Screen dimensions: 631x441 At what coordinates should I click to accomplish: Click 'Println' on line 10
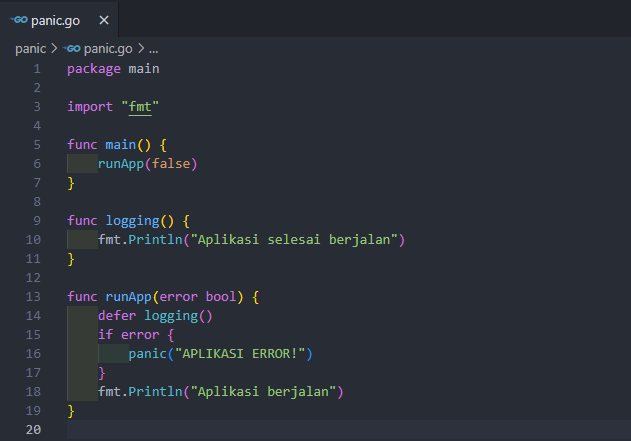point(155,240)
